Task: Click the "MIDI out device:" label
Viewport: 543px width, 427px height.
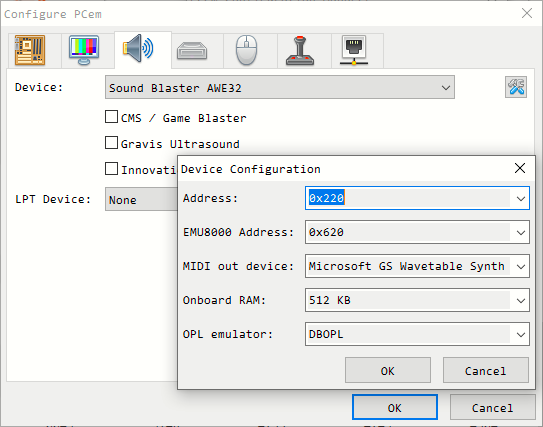Action: (238, 266)
